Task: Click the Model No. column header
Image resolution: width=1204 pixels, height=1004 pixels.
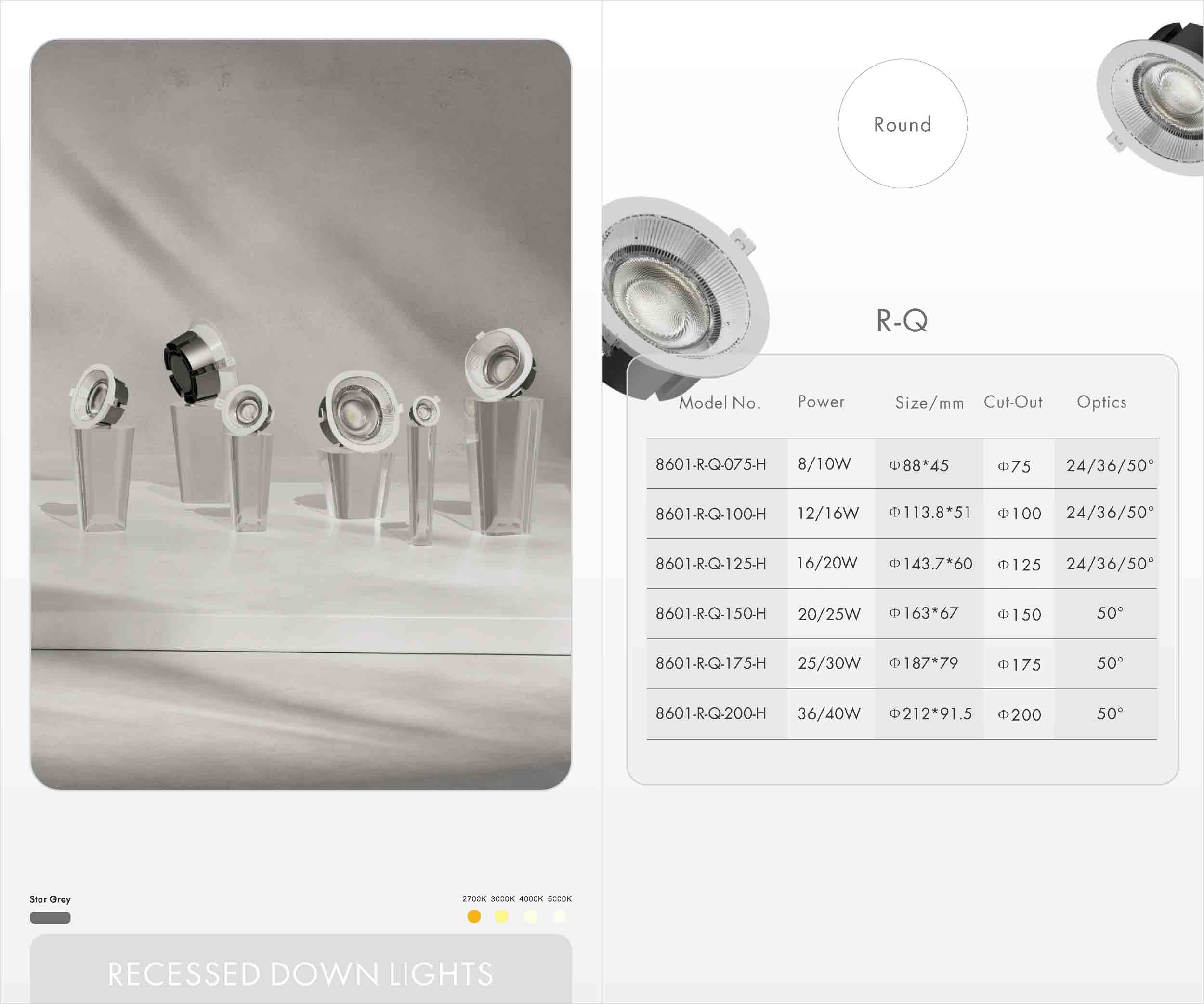Action: pos(720,403)
